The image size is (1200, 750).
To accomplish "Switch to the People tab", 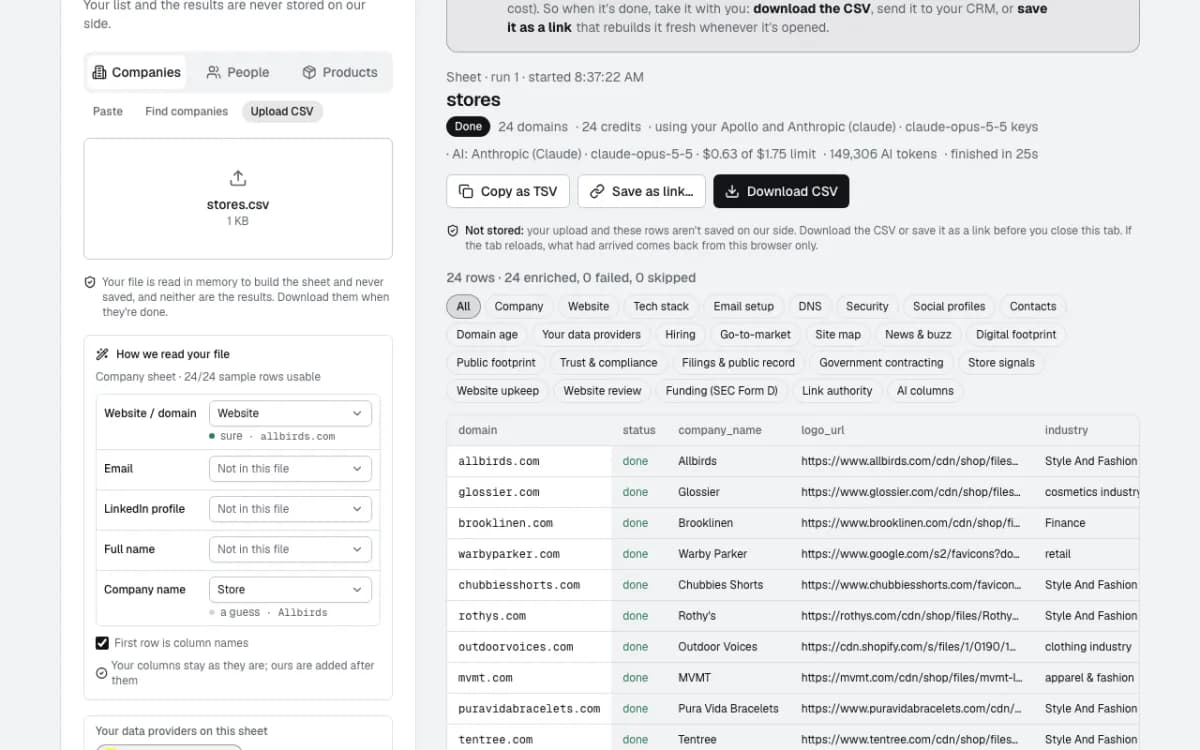I will point(238,72).
